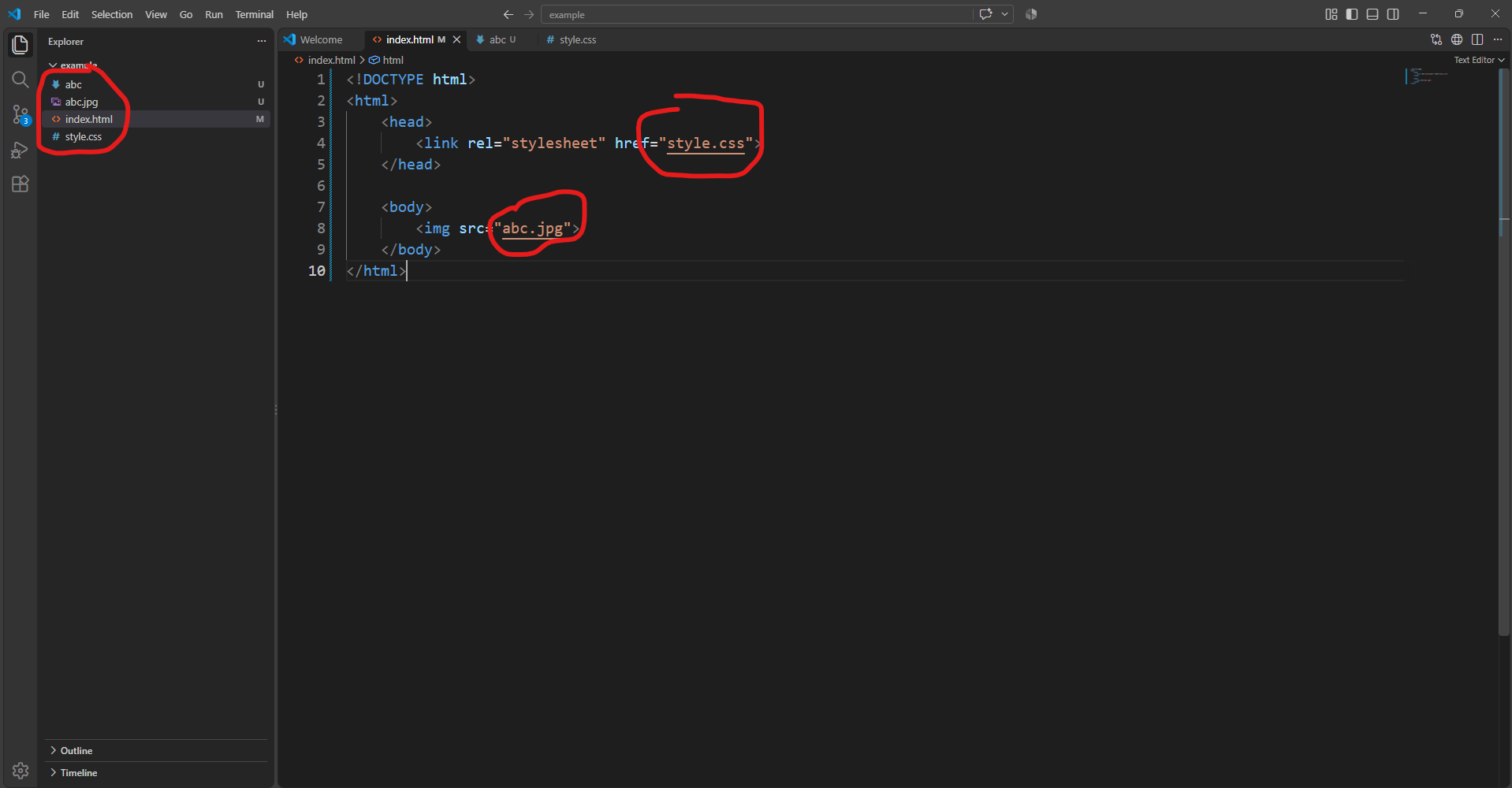Click the editor vertical scrollbar

click(x=1504, y=352)
